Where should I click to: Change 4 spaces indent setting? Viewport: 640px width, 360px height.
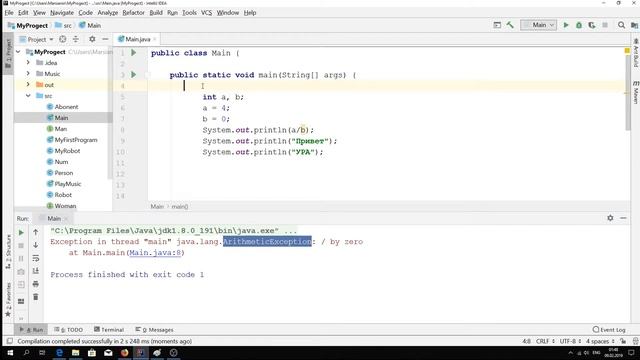600,341
